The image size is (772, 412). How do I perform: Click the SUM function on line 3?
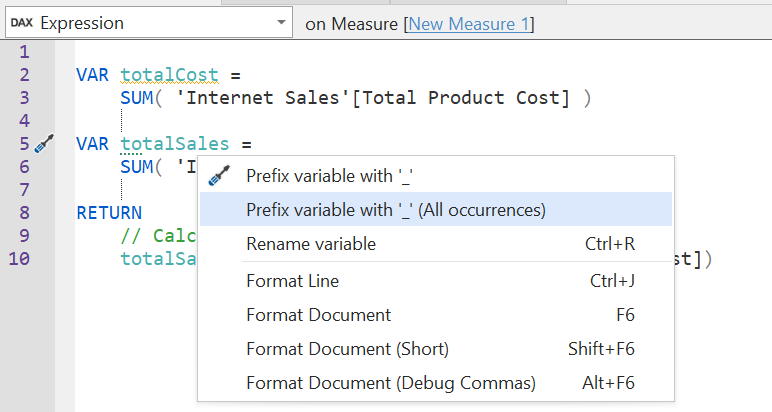(x=136, y=98)
